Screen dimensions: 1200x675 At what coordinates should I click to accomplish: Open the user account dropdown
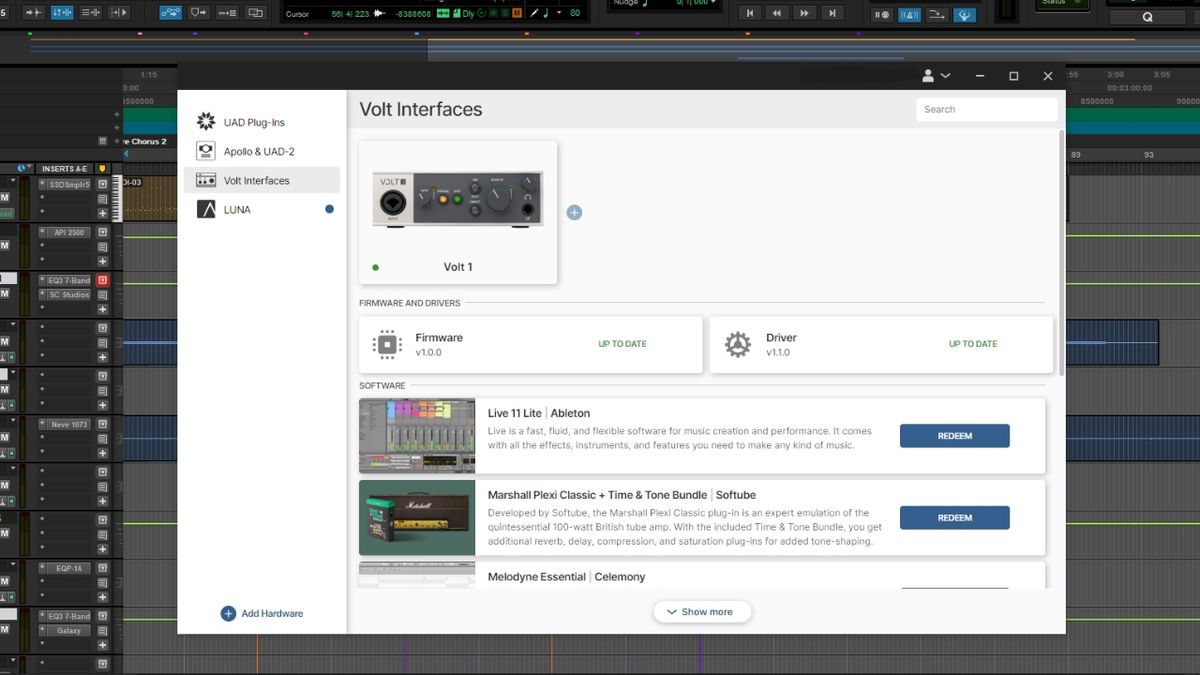click(x=936, y=76)
